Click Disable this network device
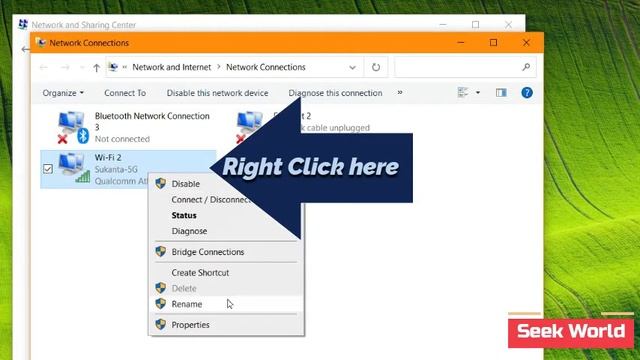 click(217, 93)
